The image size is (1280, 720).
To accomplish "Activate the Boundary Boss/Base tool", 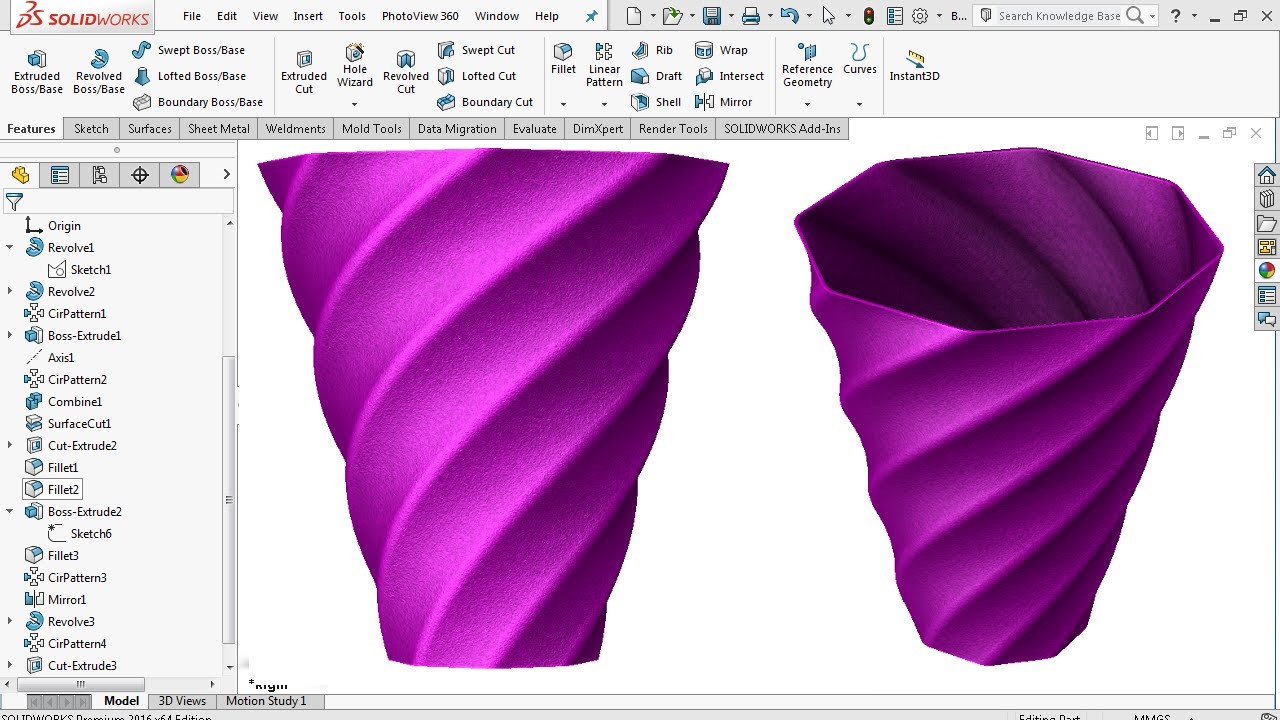I will (x=198, y=102).
